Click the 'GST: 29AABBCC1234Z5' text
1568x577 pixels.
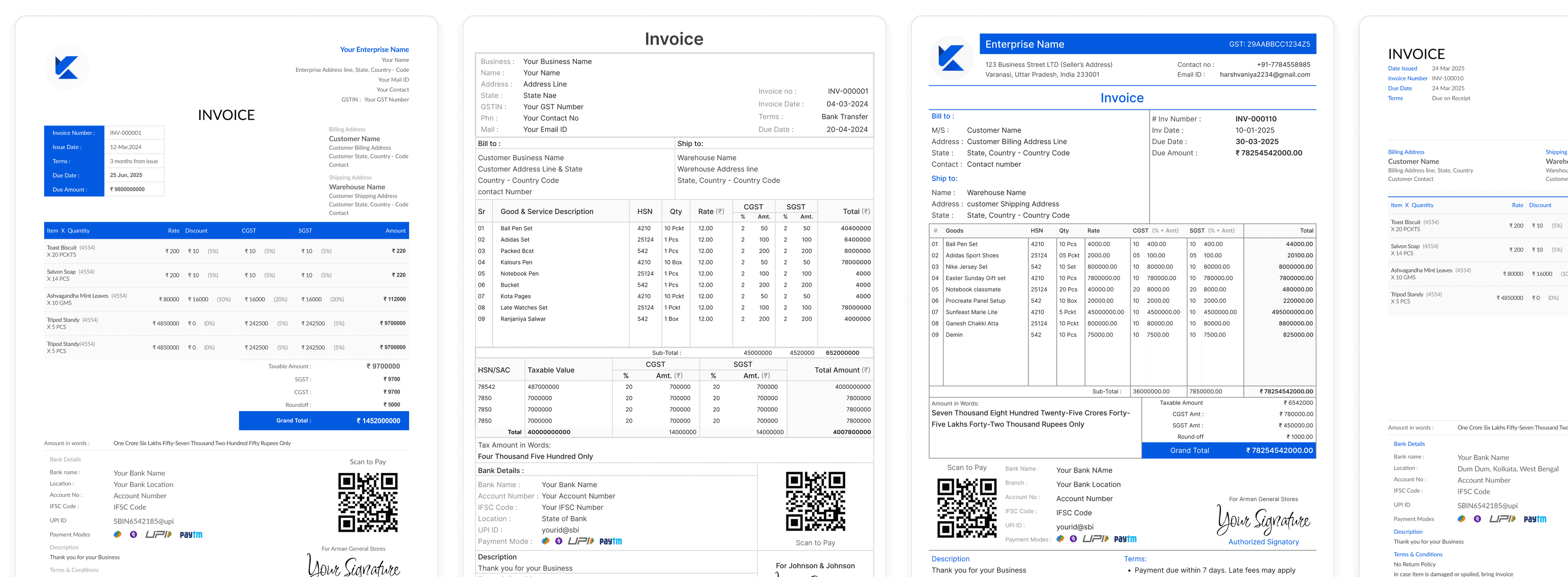pos(1269,44)
